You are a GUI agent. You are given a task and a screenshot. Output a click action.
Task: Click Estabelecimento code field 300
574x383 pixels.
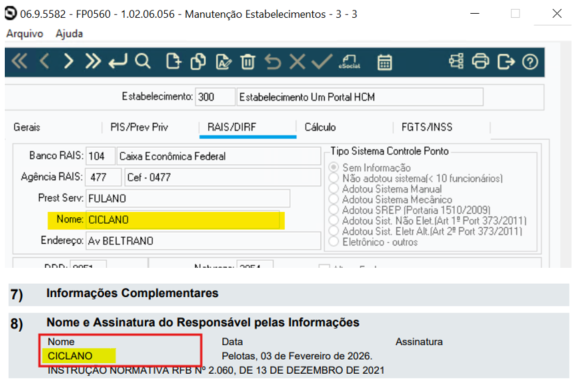pos(215,97)
